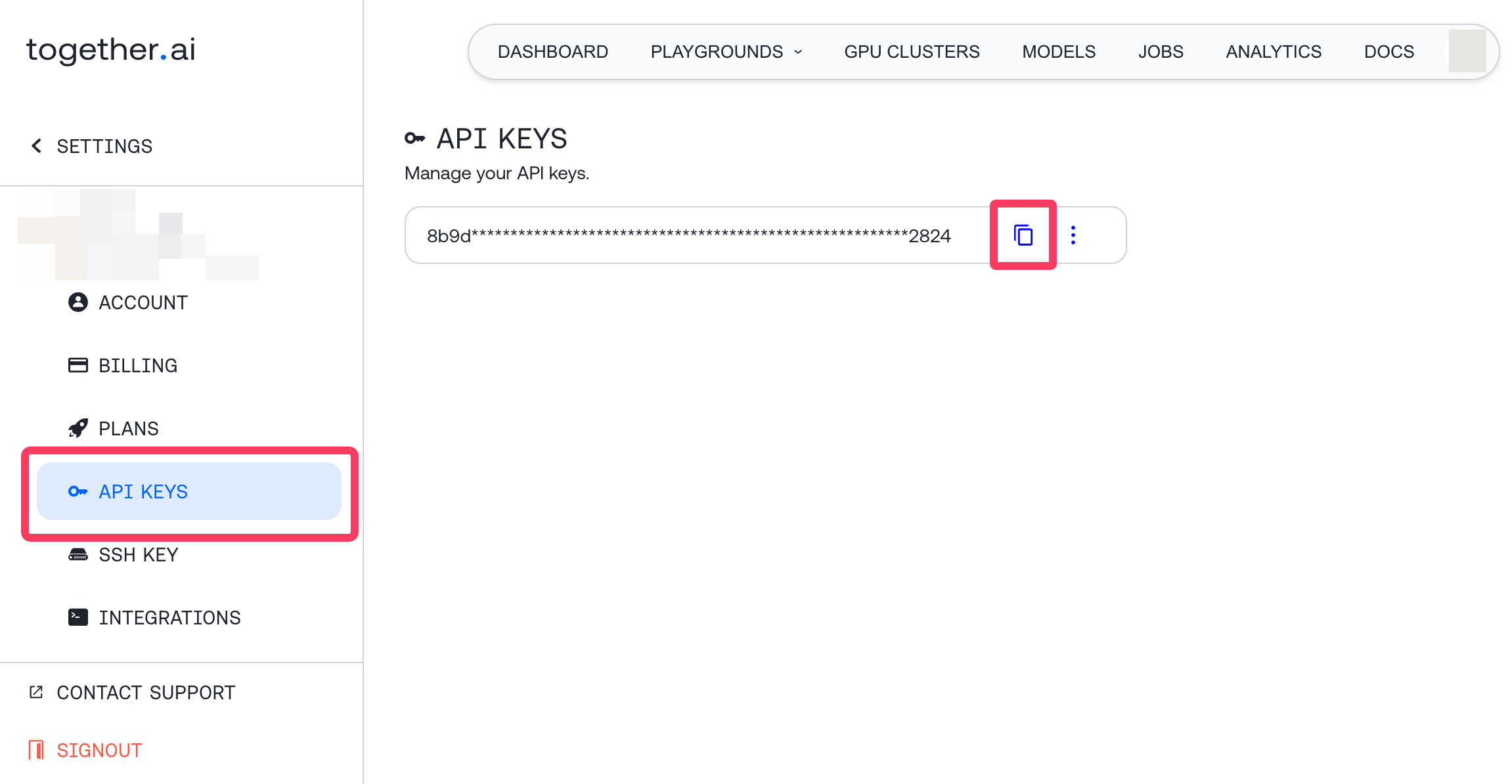This screenshot has height=784, width=1512.
Task: Click the together.ai logo
Action: point(111,50)
